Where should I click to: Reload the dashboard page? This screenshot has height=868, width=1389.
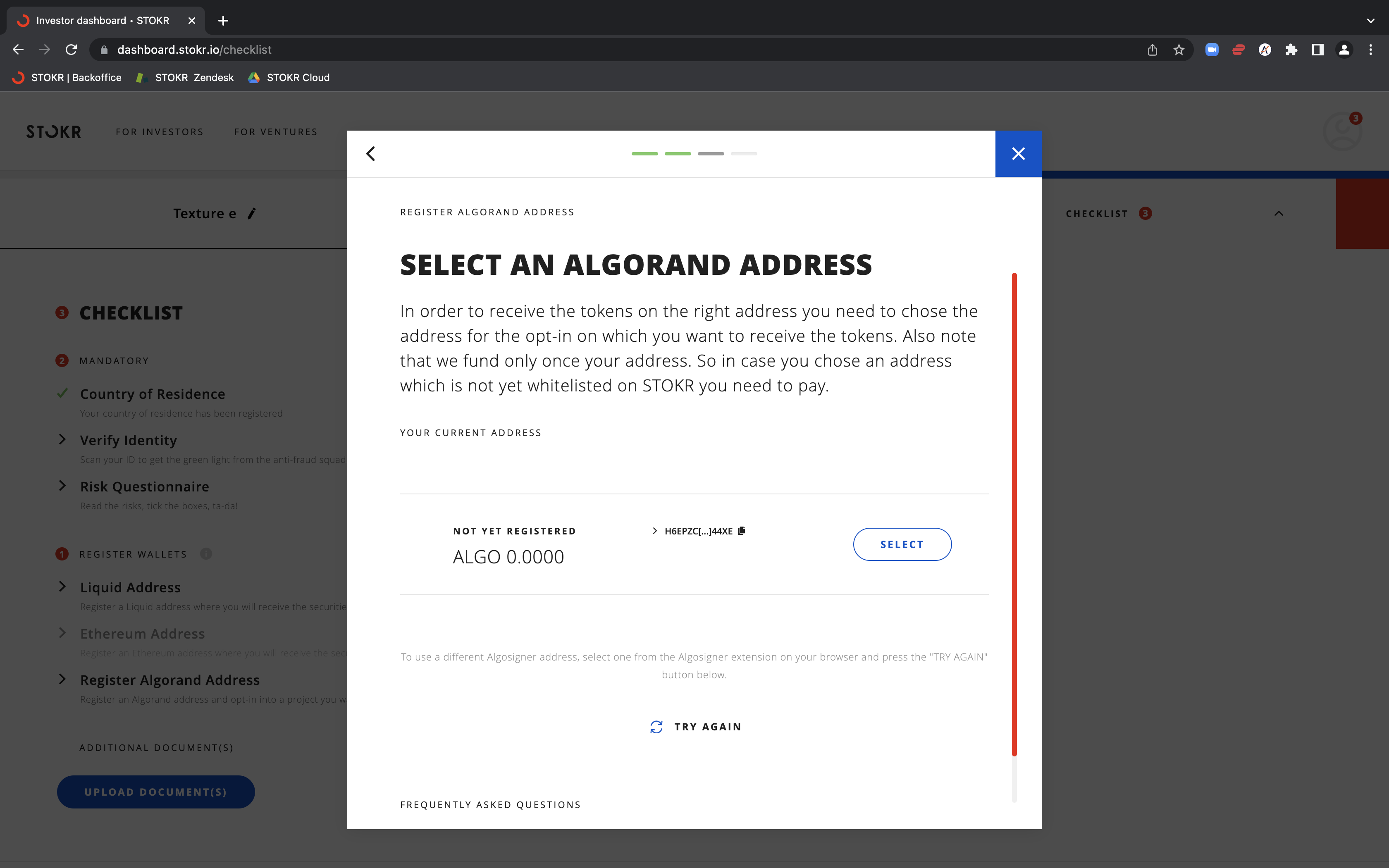click(x=71, y=50)
